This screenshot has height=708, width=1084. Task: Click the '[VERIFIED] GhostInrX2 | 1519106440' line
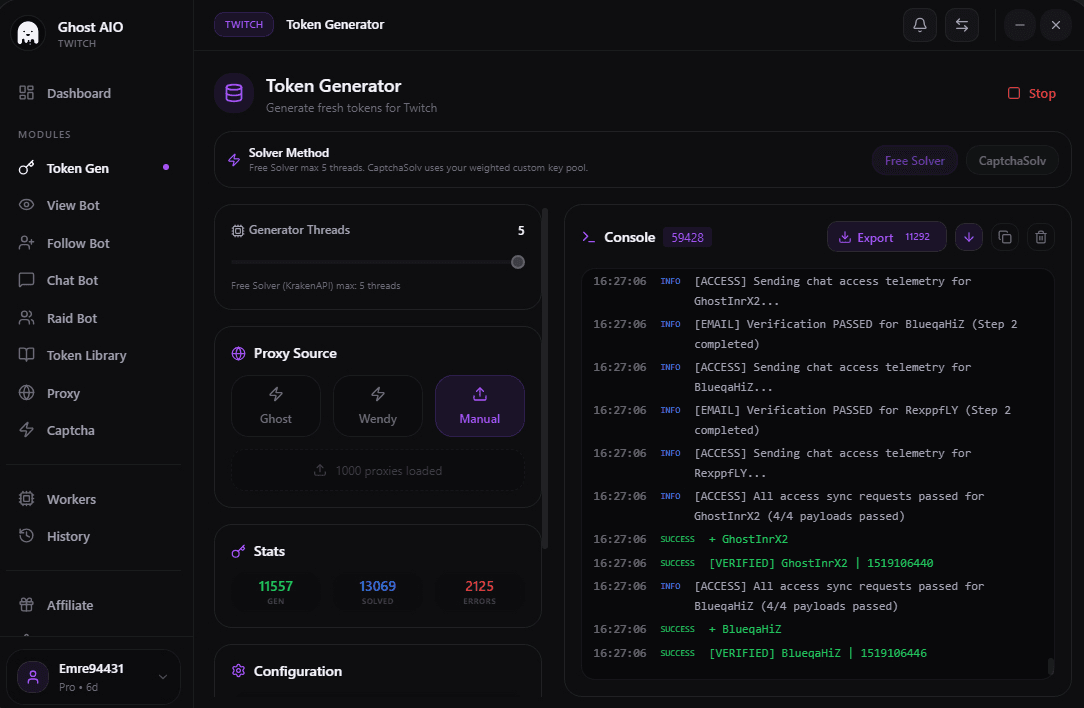pos(821,563)
